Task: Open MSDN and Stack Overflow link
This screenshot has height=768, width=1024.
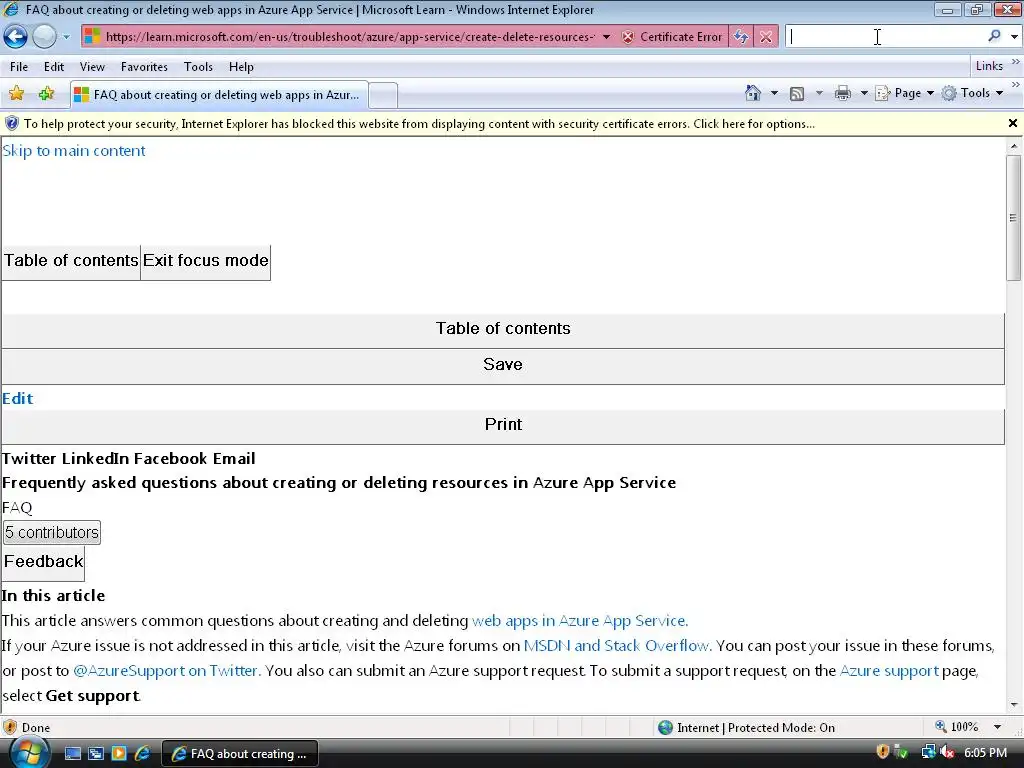Action: click(617, 646)
